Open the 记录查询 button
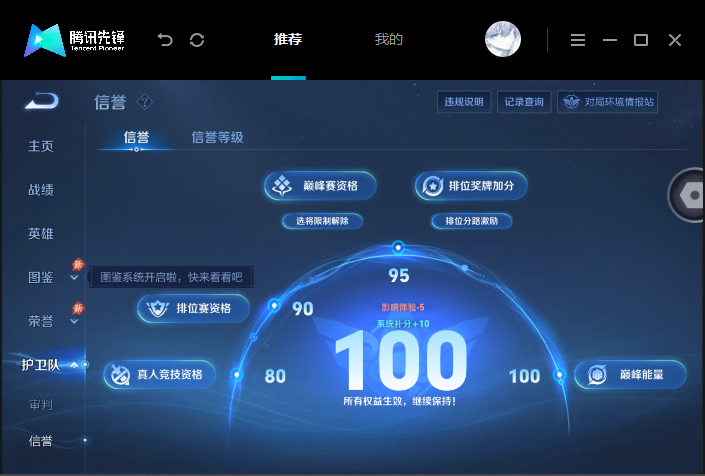This screenshot has height=476, width=705. click(524, 102)
